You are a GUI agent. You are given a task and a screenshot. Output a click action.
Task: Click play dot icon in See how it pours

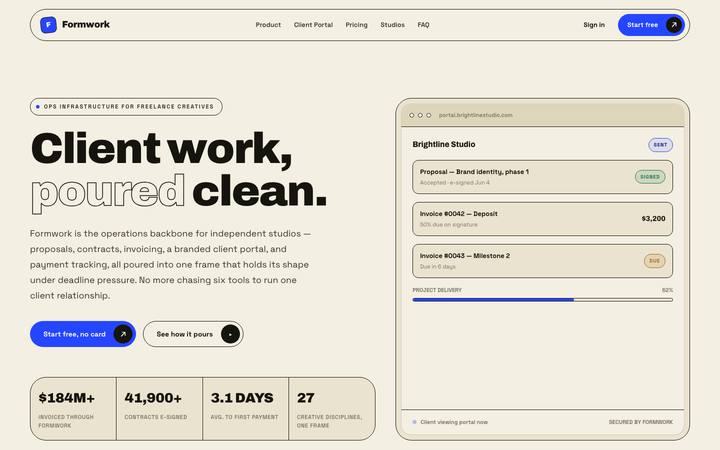pos(230,334)
